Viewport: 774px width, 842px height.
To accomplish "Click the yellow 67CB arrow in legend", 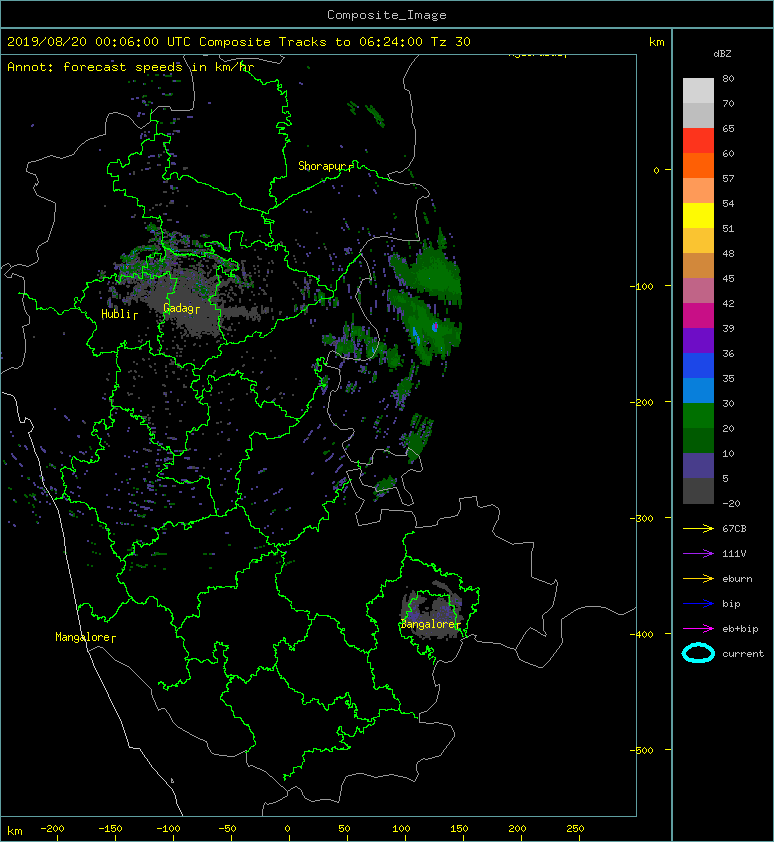I will click(x=698, y=528).
